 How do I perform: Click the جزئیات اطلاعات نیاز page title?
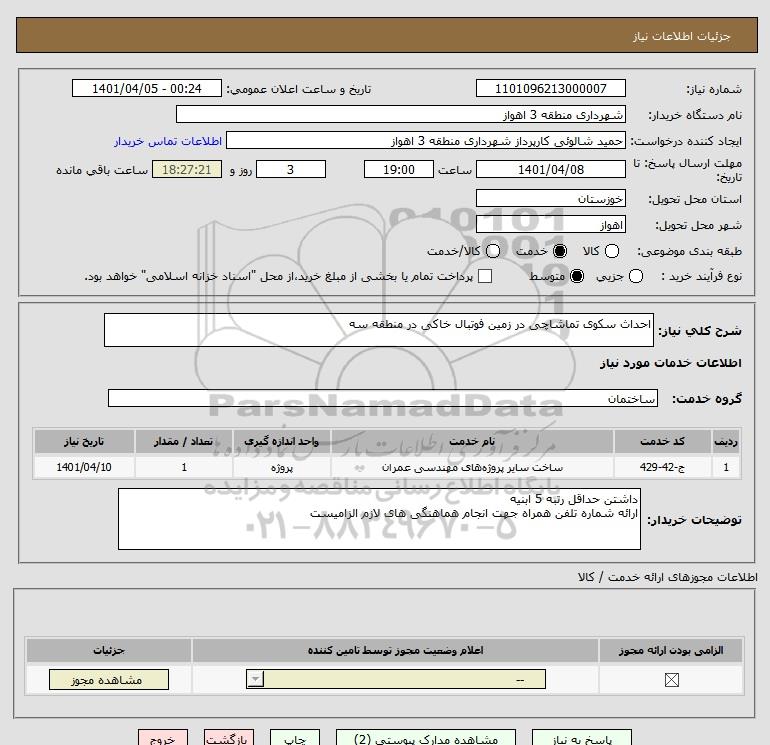pos(682,36)
